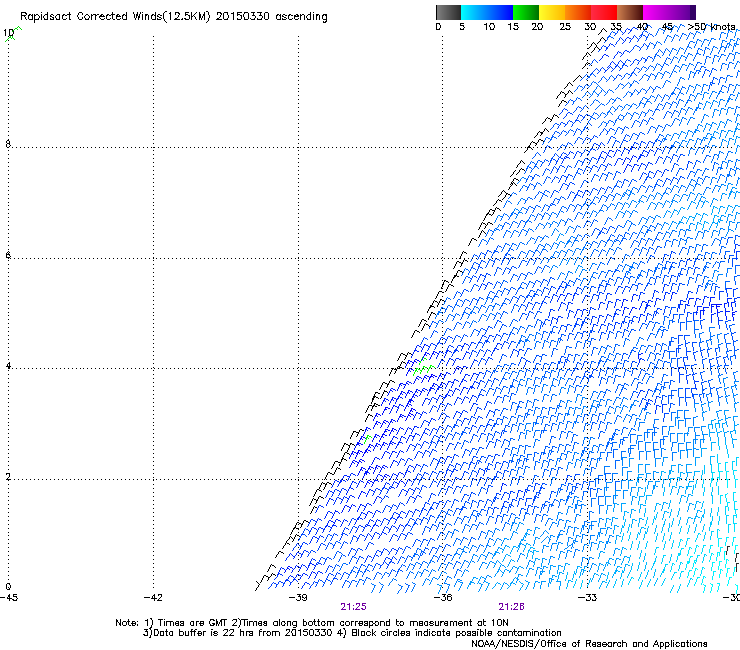
Task: Click the title text 'Rapidscat Corrected Winds(12.5KM)'
Action: (x=115, y=17)
